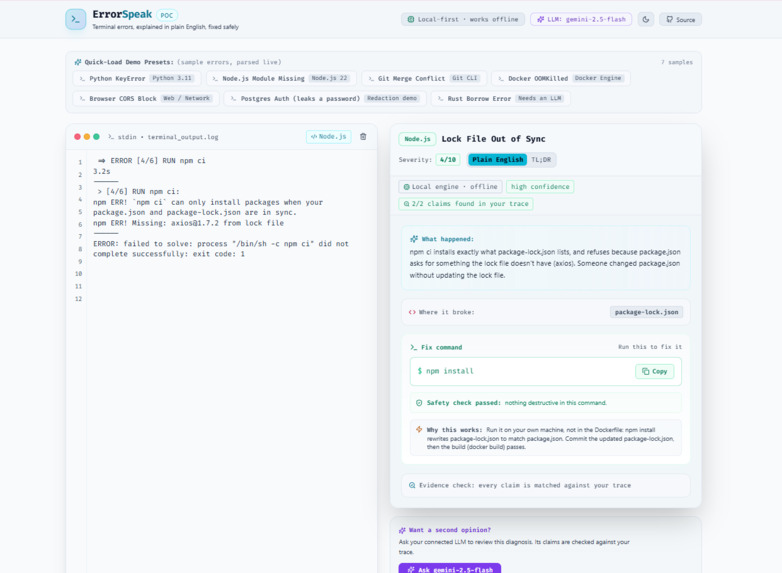This screenshot has height=573, width=782.
Task: Ask gemini-2.5-flash for a second opinion
Action: coord(450,569)
